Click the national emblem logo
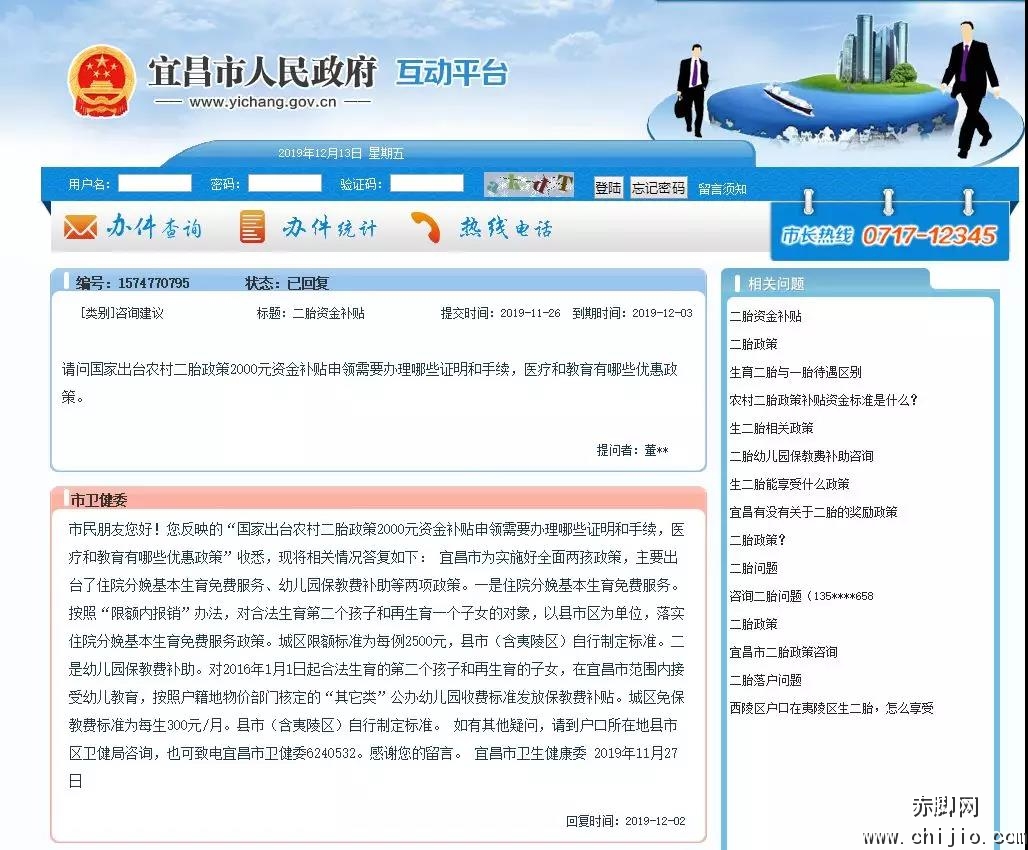The height and width of the screenshot is (850, 1028). click(101, 80)
